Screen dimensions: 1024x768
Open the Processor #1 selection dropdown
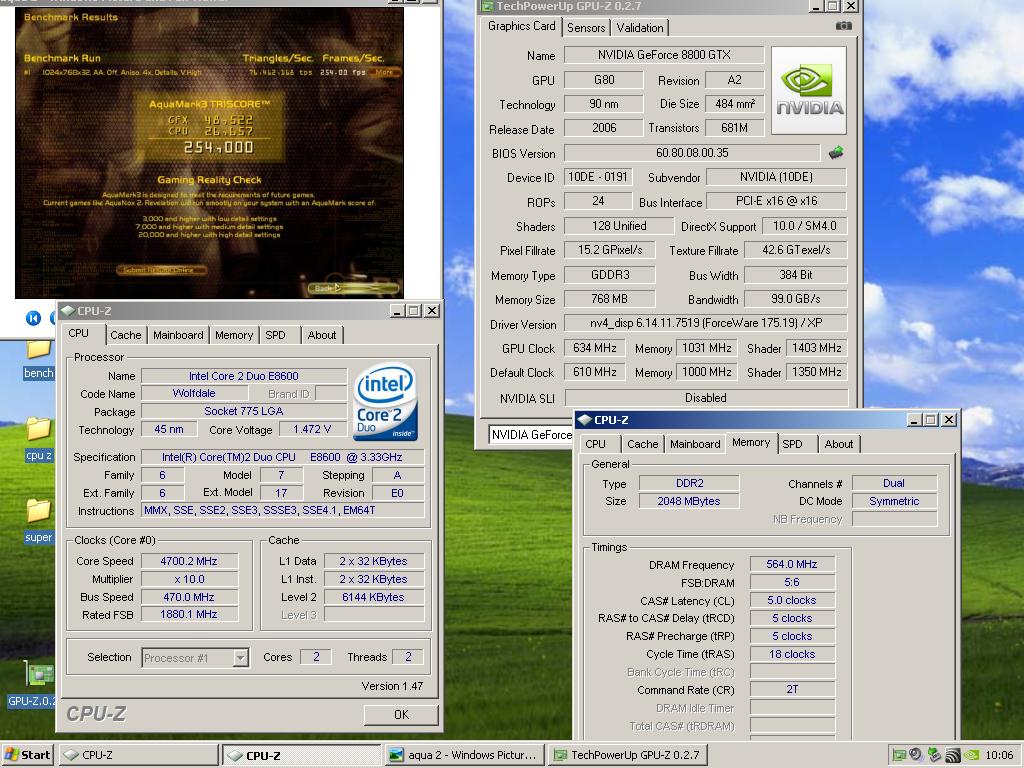[x=241, y=658]
